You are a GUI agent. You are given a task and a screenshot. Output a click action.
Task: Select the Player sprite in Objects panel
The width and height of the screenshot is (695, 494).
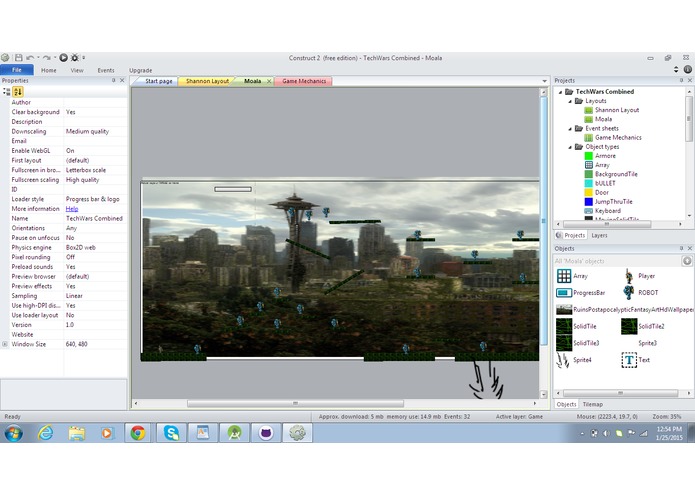(629, 276)
